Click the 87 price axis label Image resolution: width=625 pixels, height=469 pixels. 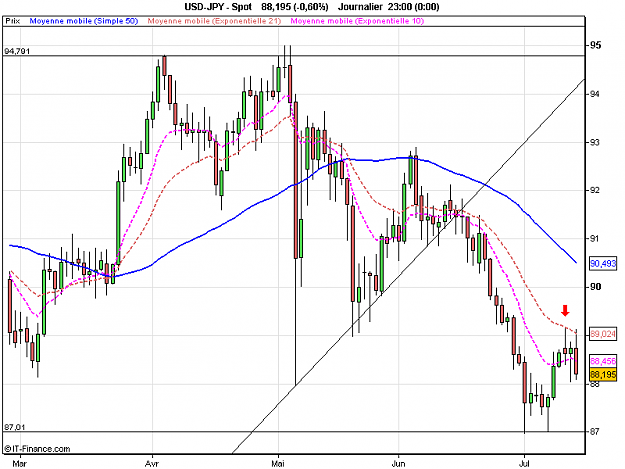coord(594,432)
